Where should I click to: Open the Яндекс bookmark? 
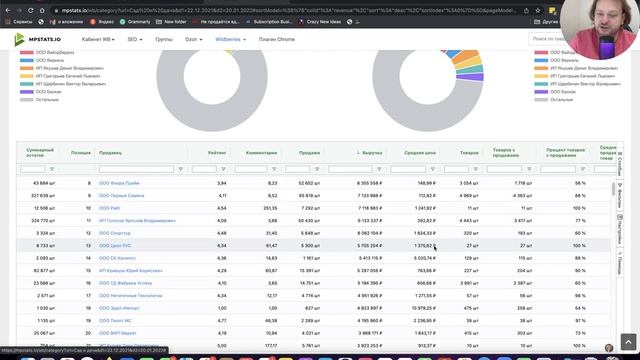(x=102, y=22)
